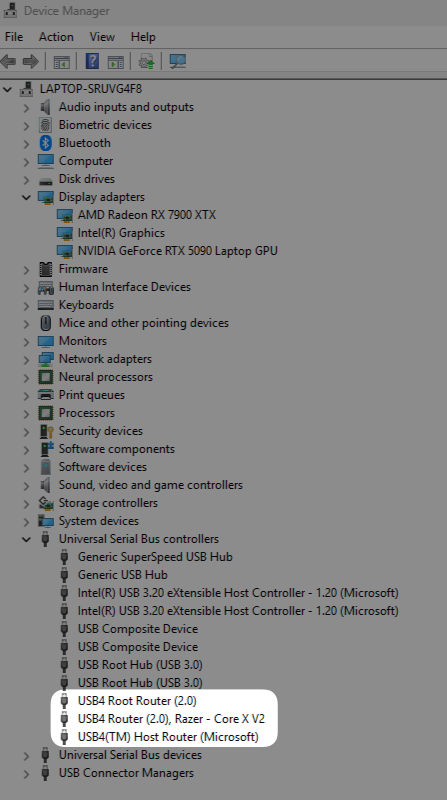Expand the Software devices category

26,467
